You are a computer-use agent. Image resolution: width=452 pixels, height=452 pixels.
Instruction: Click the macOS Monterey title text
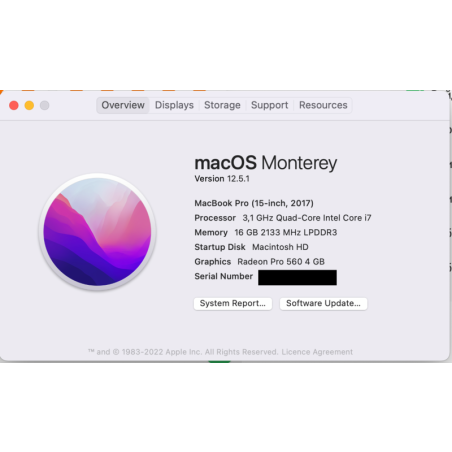pyautogui.click(x=266, y=163)
